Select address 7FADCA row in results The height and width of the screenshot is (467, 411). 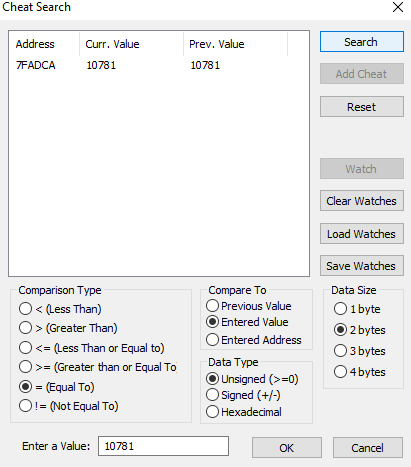(159, 65)
